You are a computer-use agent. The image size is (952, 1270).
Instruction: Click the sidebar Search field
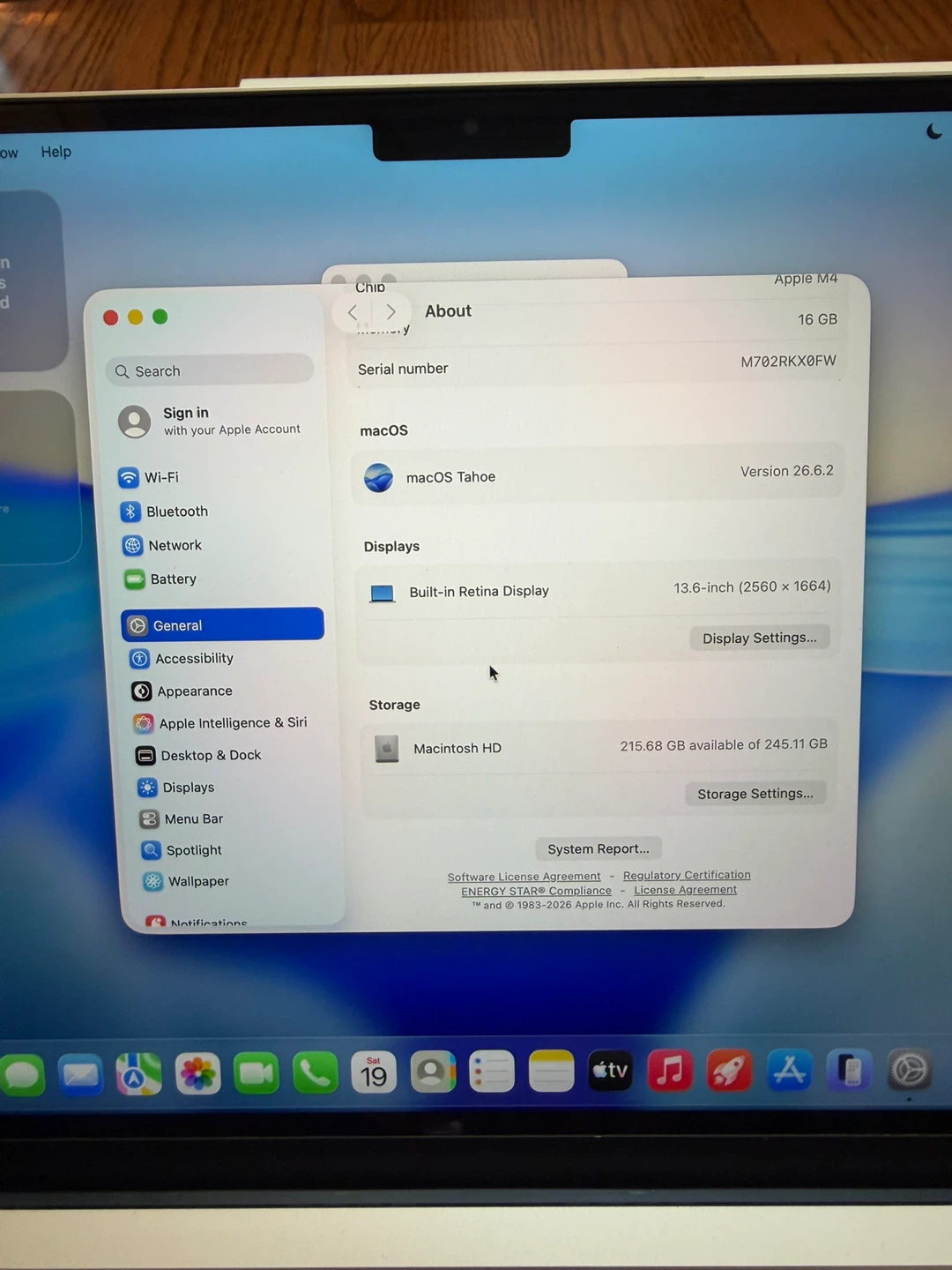210,370
